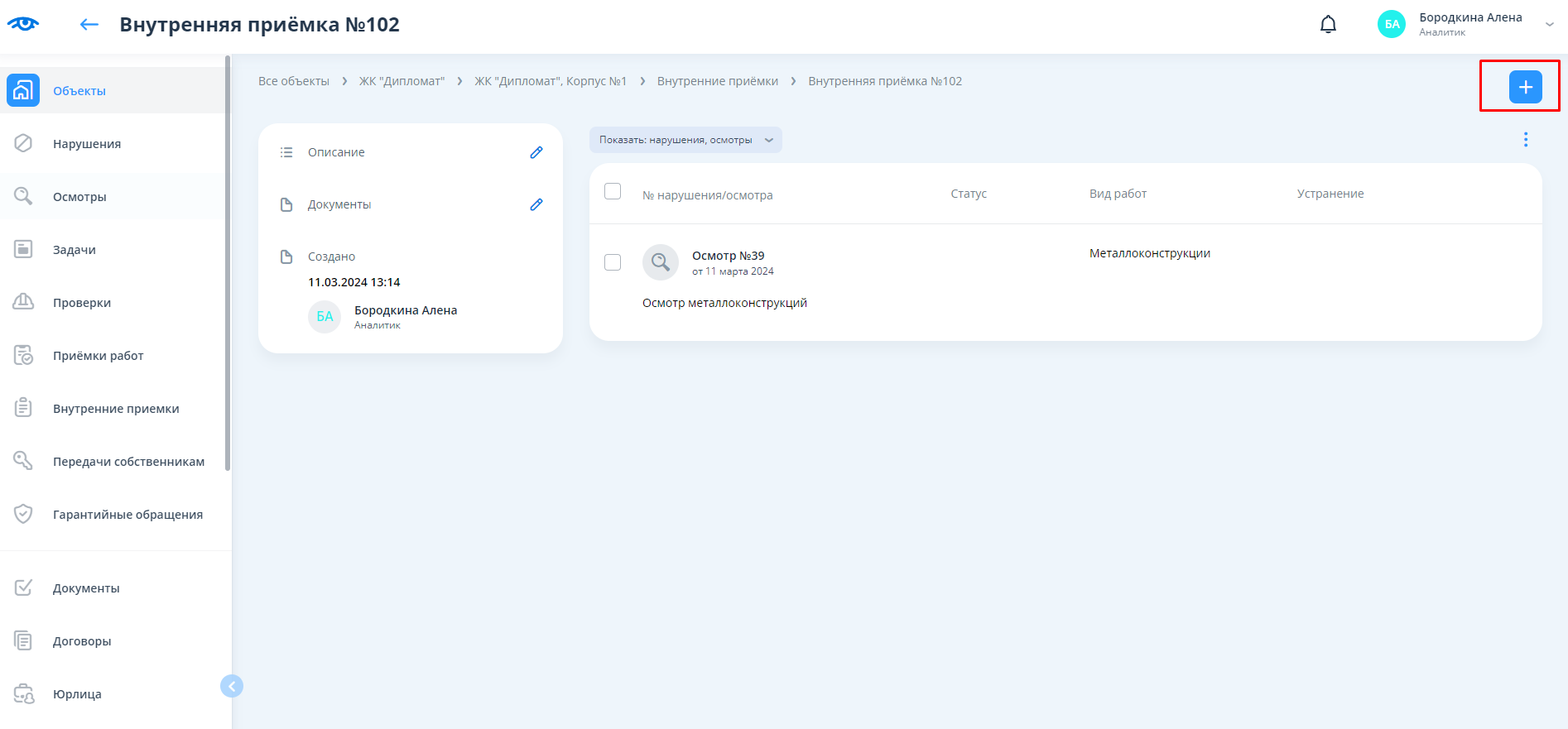Check the box for Осмотр №39 row
The width and height of the screenshot is (1568, 729).
(613, 262)
